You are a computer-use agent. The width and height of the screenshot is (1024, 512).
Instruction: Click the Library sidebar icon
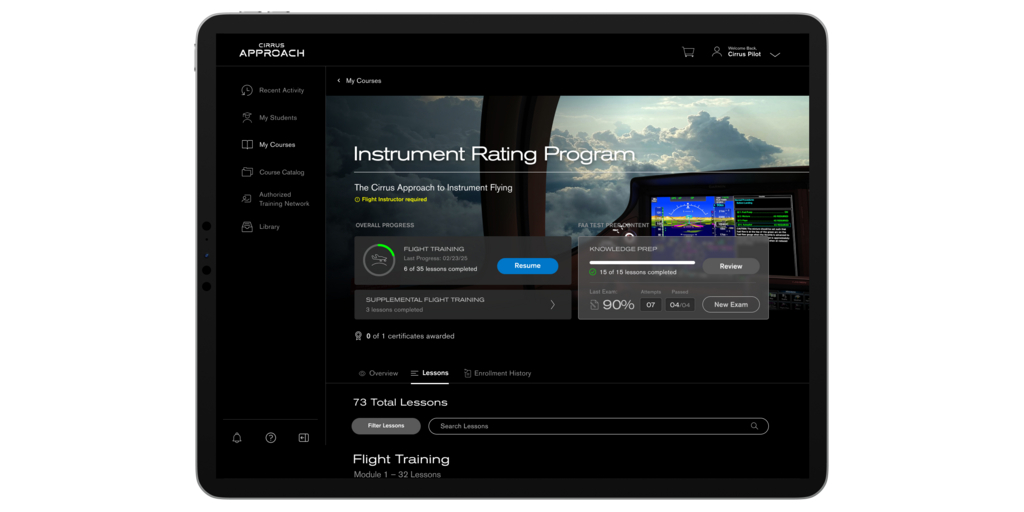point(247,227)
